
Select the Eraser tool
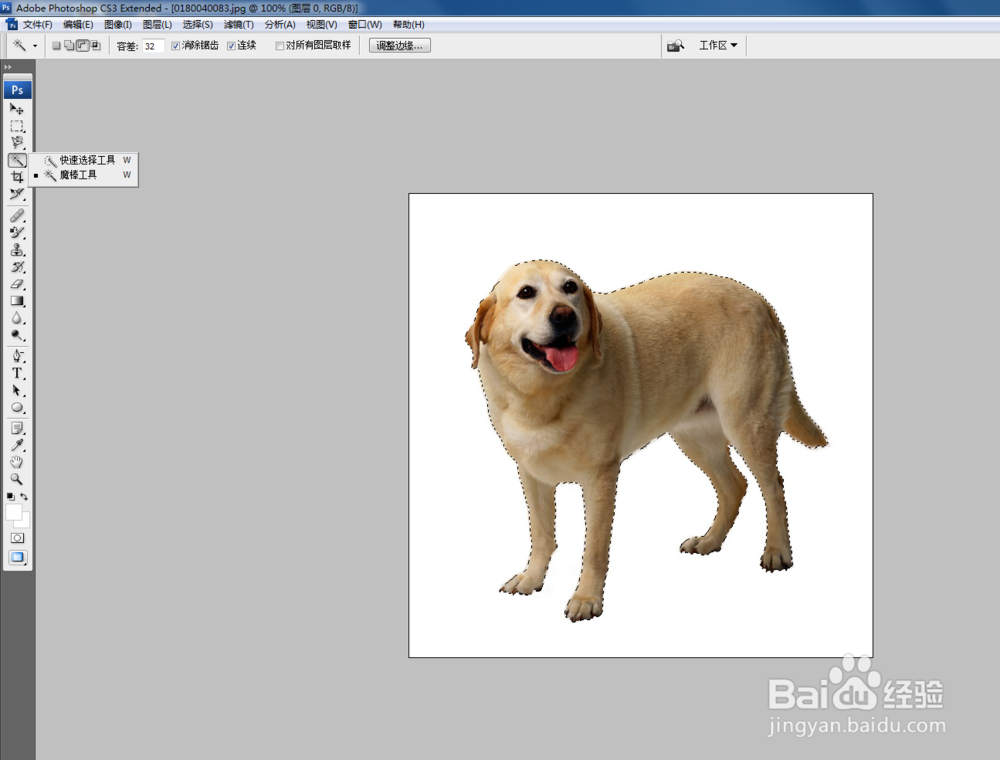tap(17, 284)
